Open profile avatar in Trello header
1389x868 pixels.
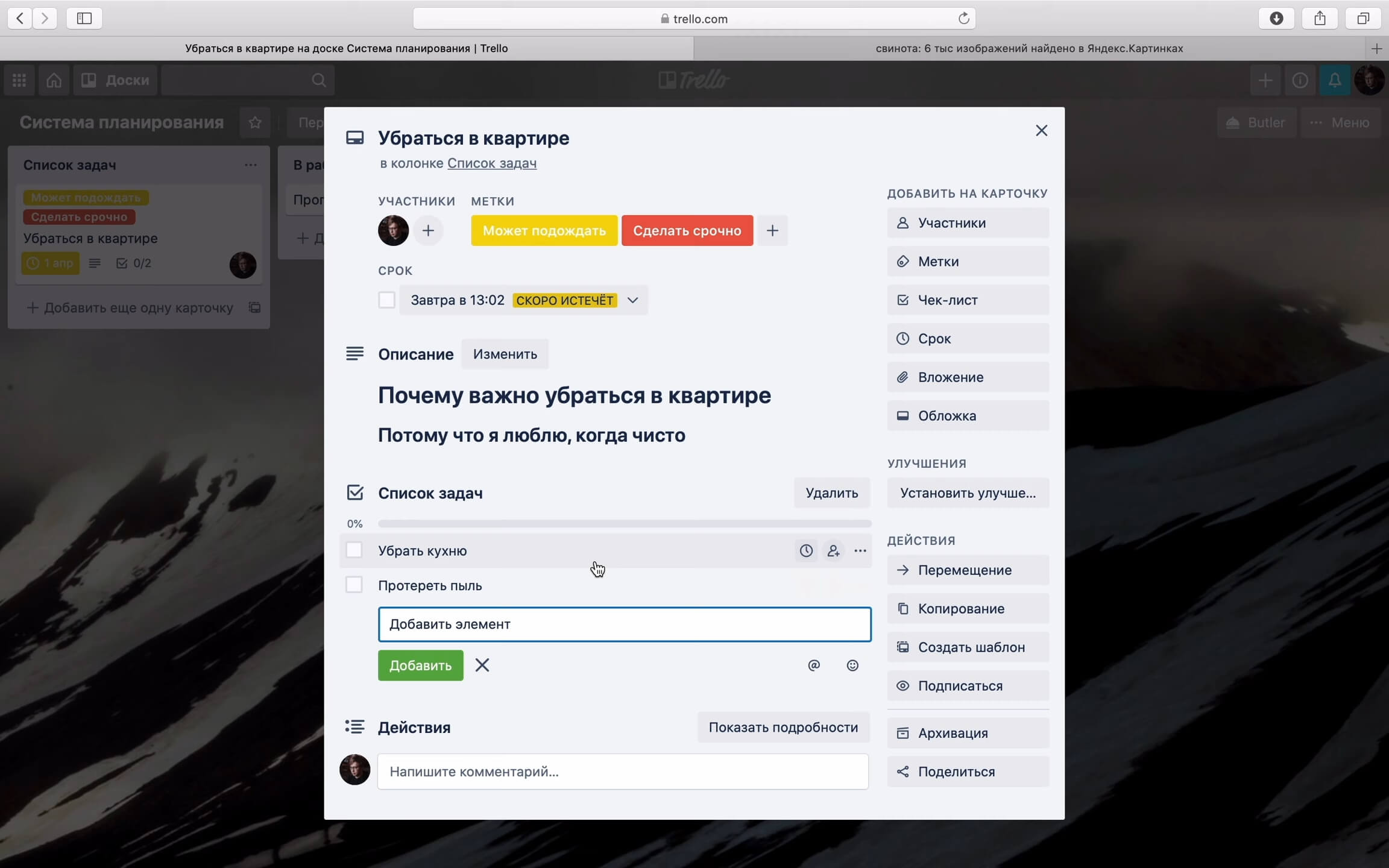[1369, 80]
